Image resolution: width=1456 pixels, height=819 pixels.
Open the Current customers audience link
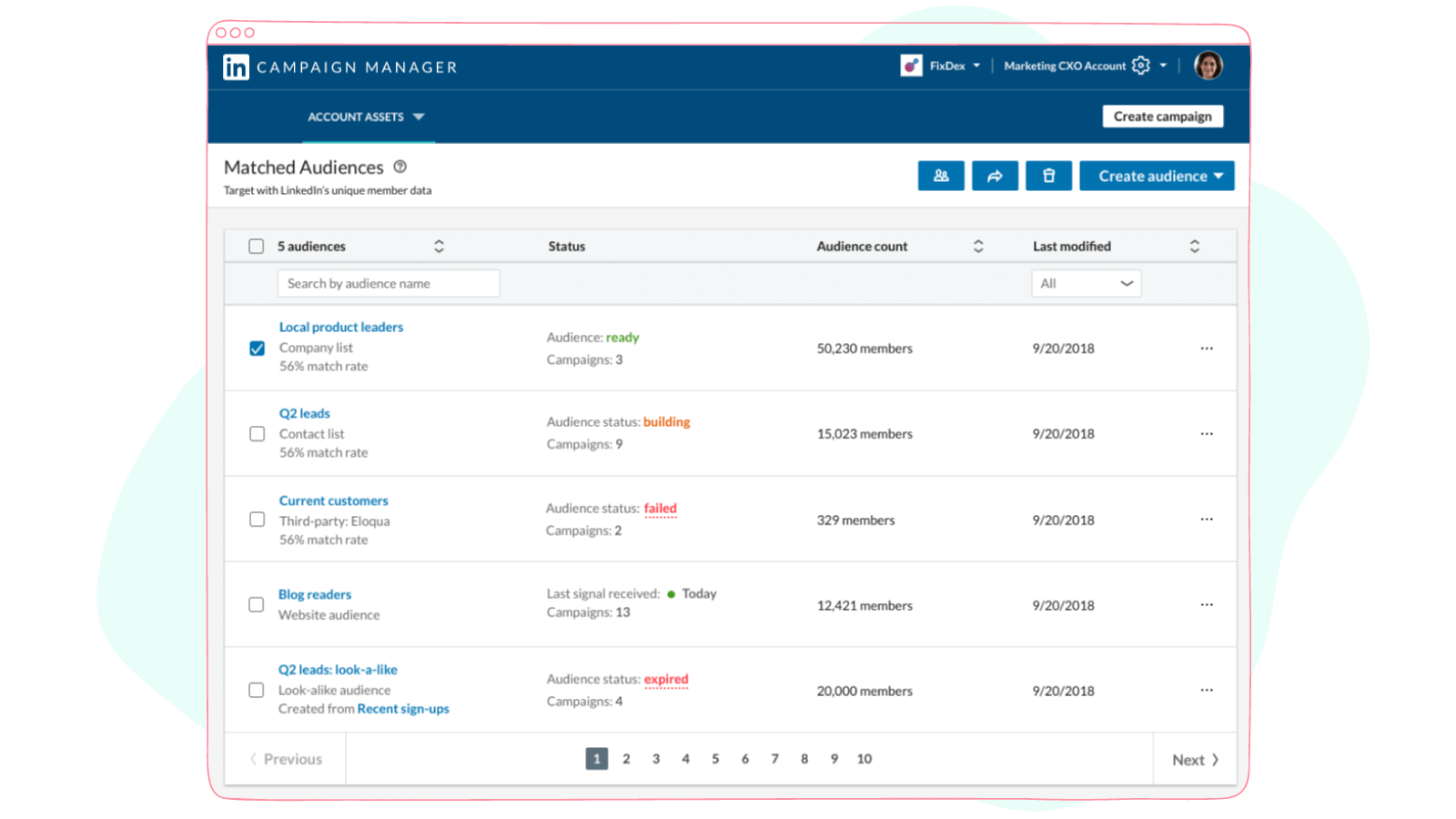click(333, 500)
